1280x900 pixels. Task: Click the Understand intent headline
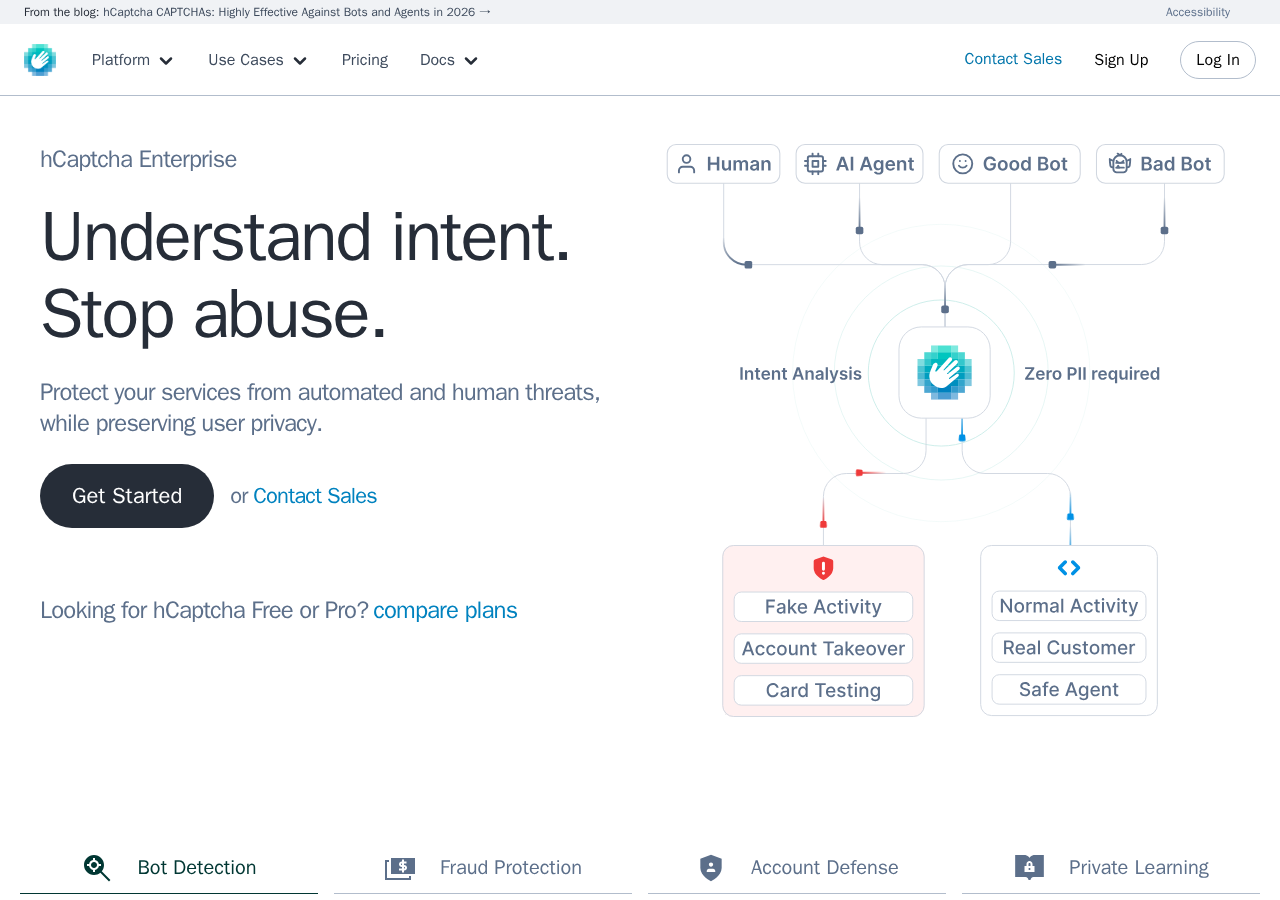coord(305,236)
